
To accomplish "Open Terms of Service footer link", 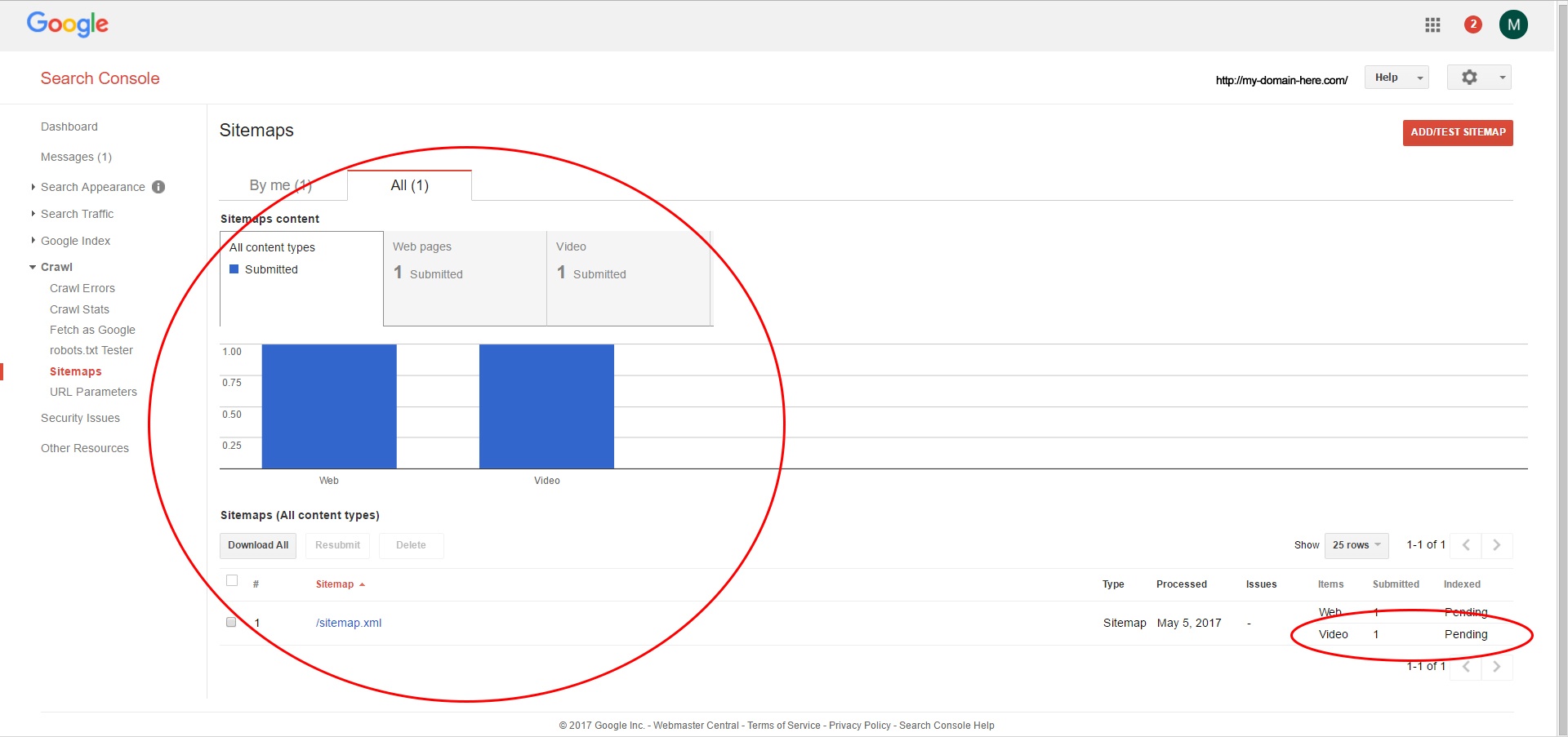I will point(784,726).
